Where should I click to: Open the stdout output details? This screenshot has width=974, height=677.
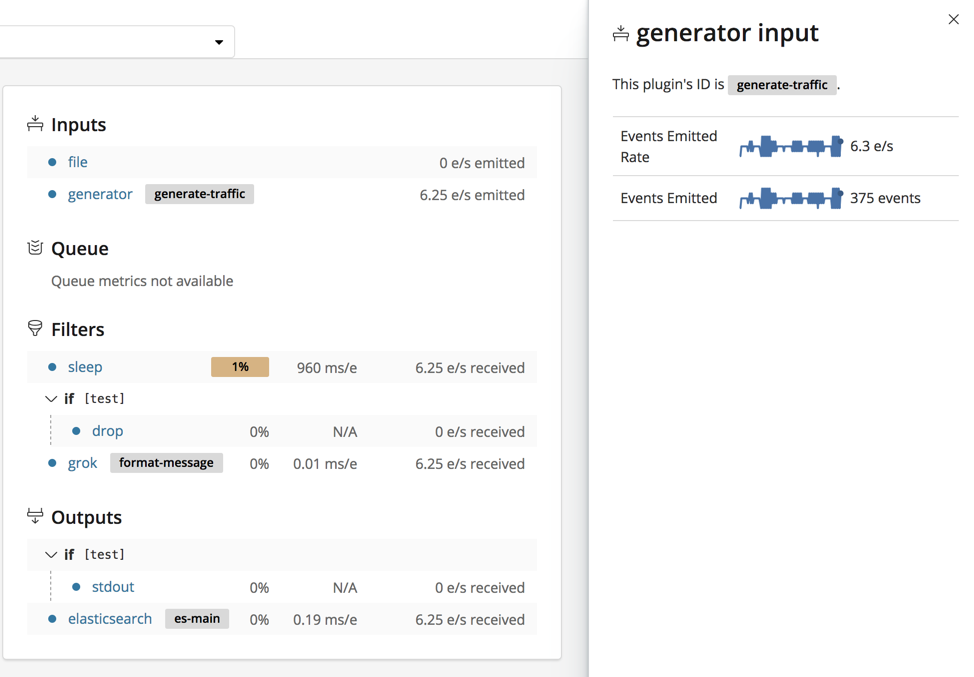click(112, 586)
